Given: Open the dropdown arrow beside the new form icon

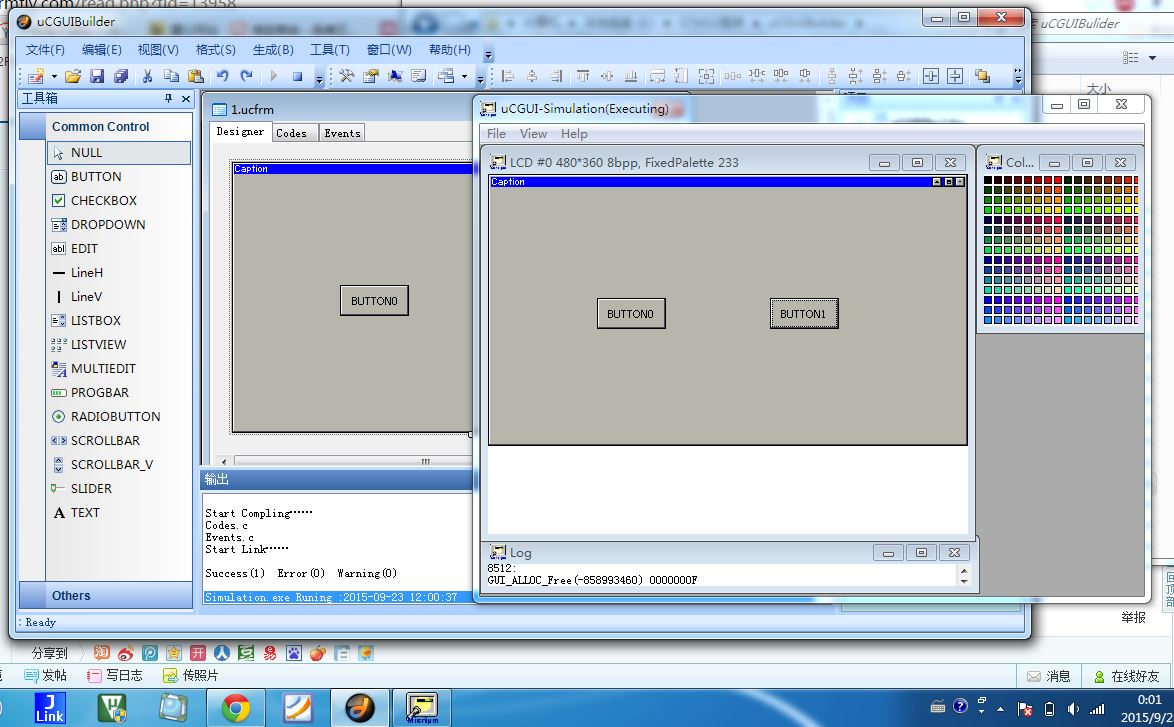Looking at the screenshot, I should click(54, 76).
